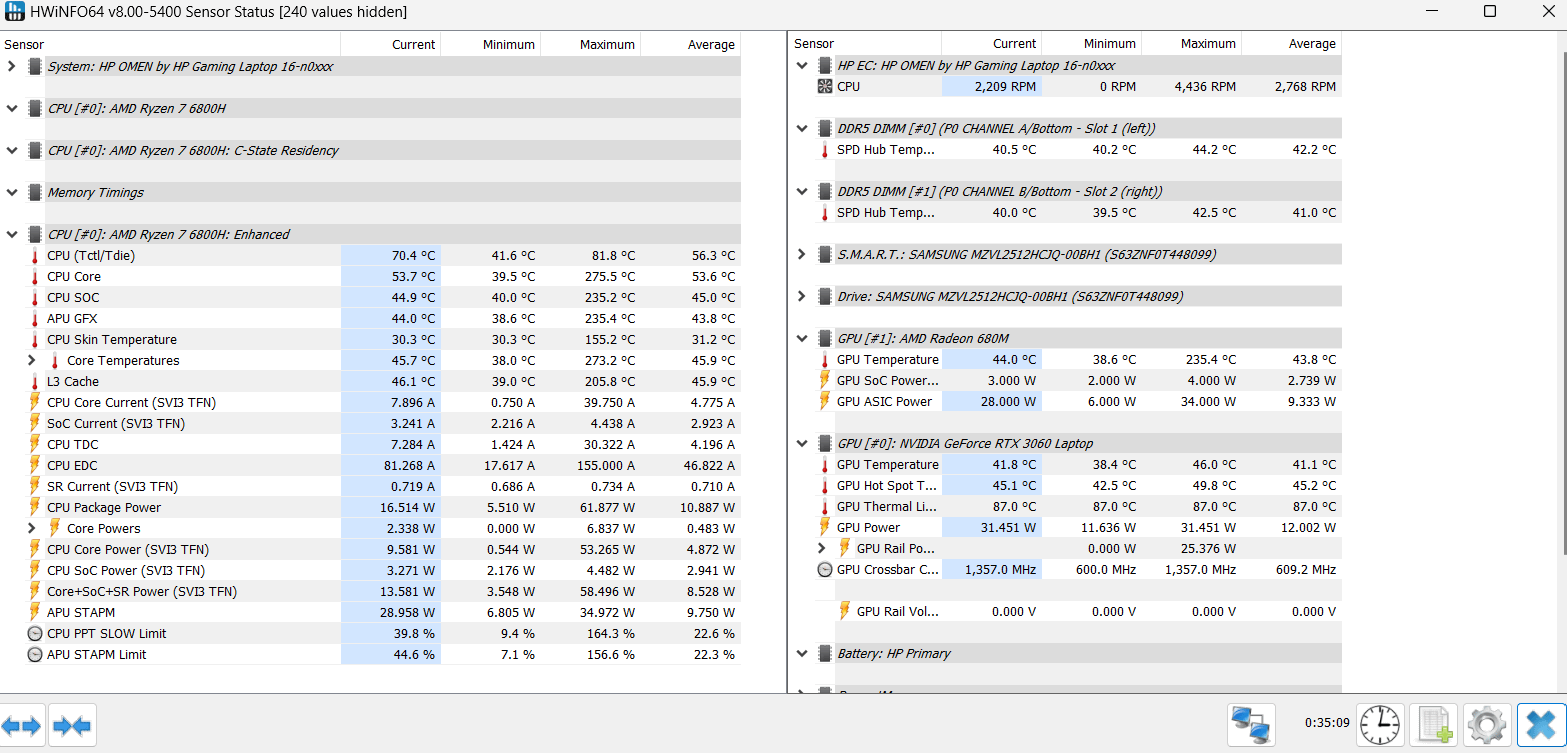Click right panel Sensor column header
Viewport: 1567px width, 753px height.
tap(866, 43)
